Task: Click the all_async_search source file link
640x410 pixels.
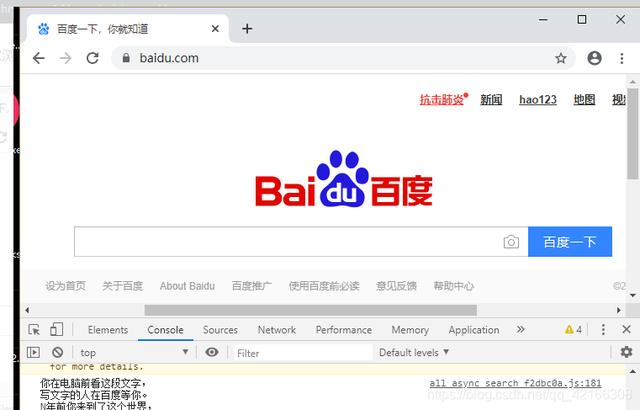Action: click(515, 383)
